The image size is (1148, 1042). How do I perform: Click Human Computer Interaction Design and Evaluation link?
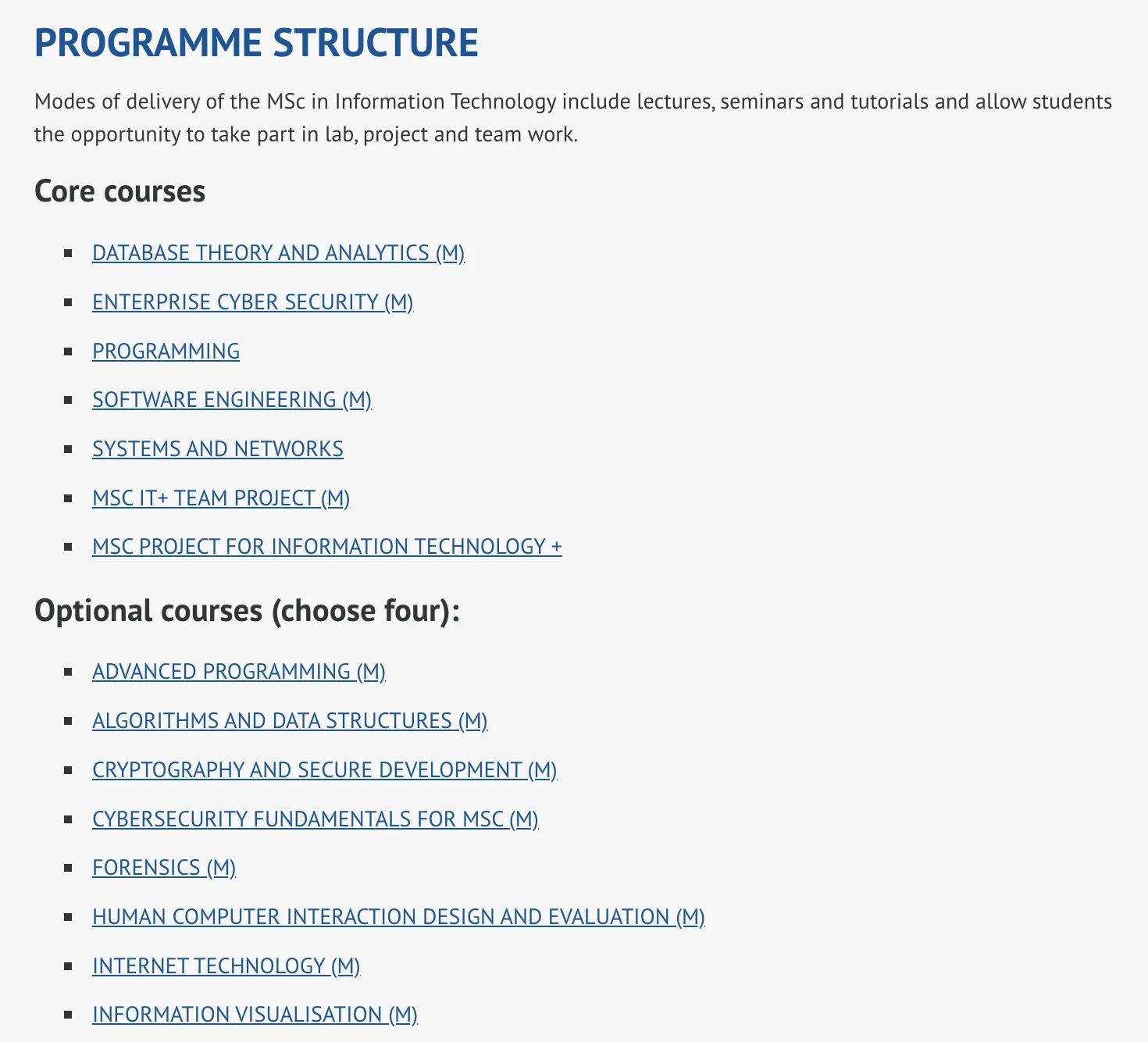coord(398,917)
